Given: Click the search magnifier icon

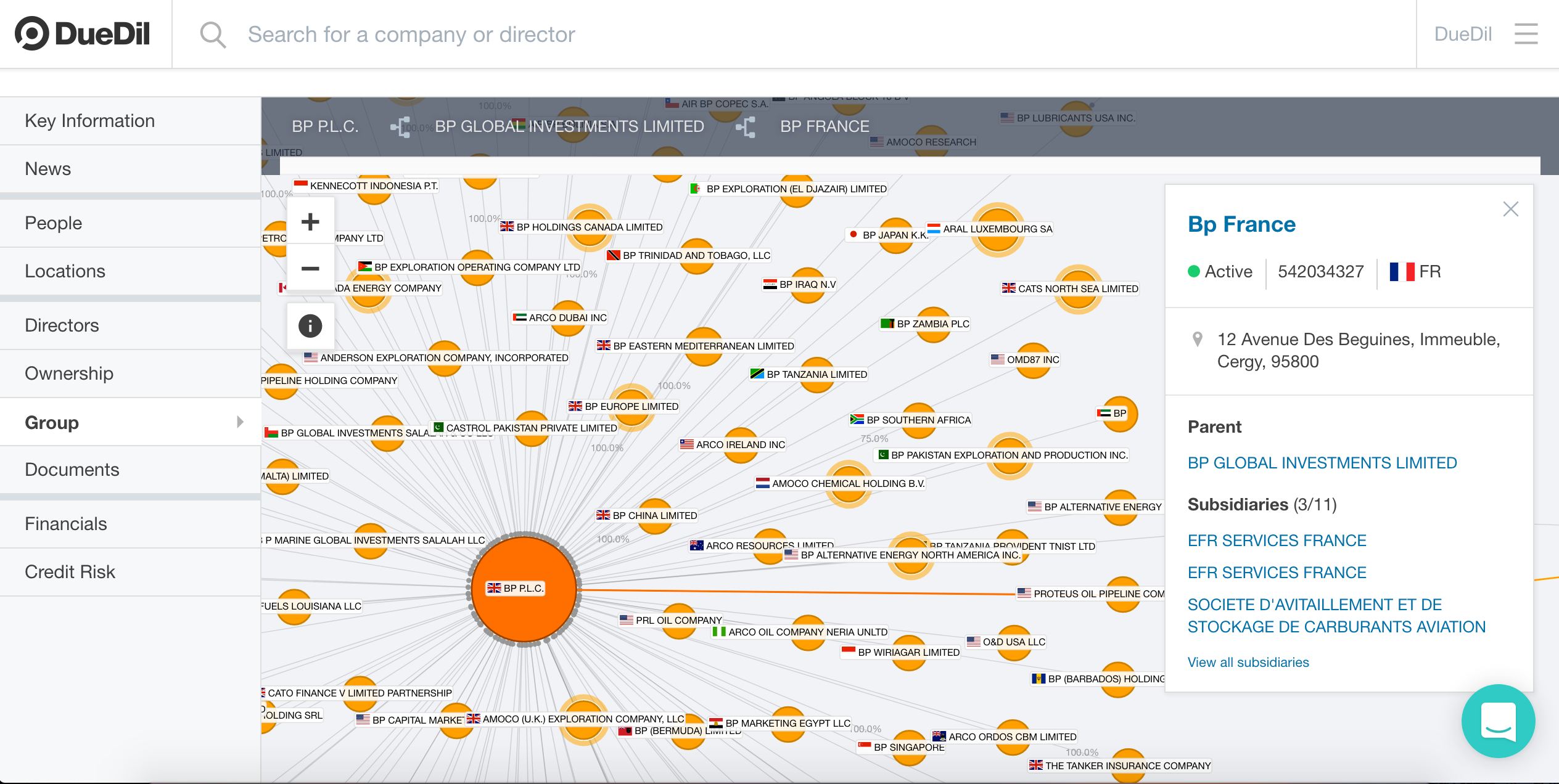Looking at the screenshot, I should click(x=213, y=35).
